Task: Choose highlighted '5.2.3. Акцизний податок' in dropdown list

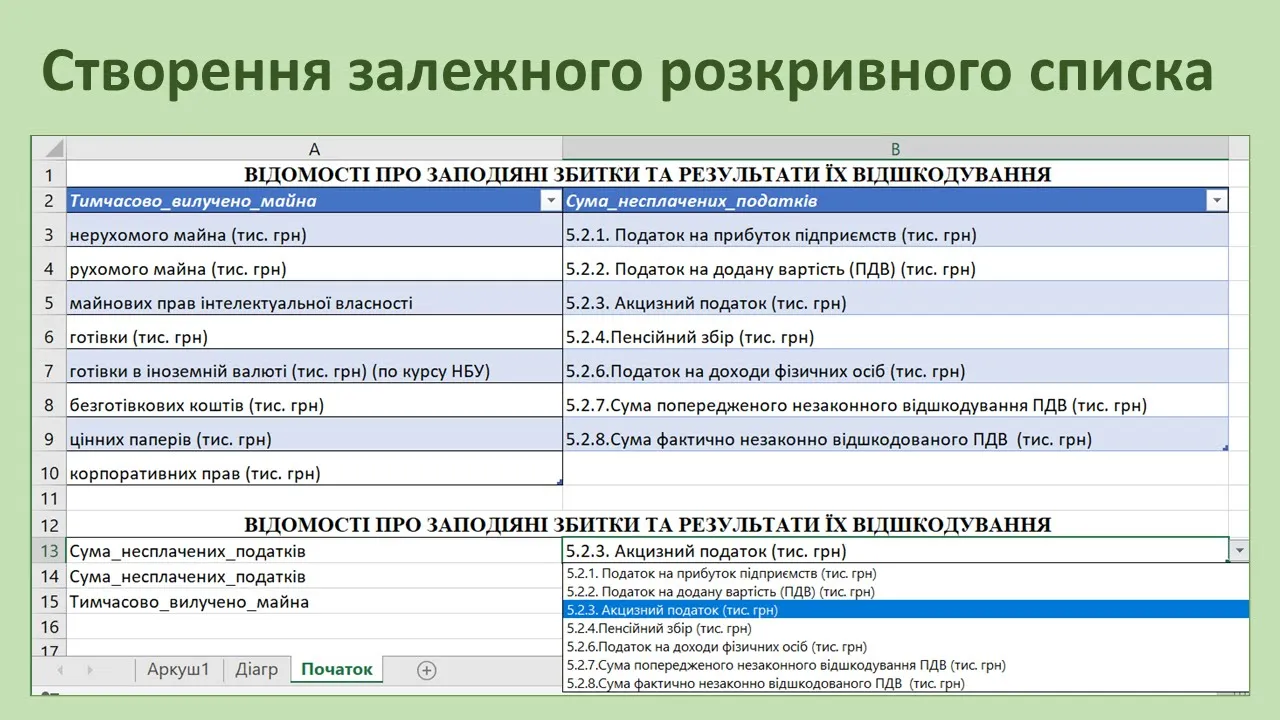Action: point(906,610)
